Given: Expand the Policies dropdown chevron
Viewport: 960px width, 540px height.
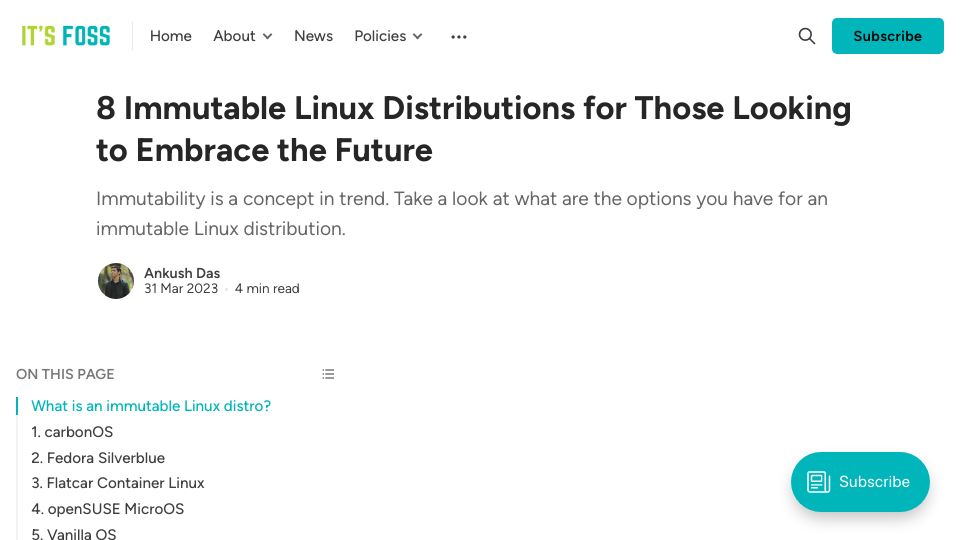Looking at the screenshot, I should (418, 37).
